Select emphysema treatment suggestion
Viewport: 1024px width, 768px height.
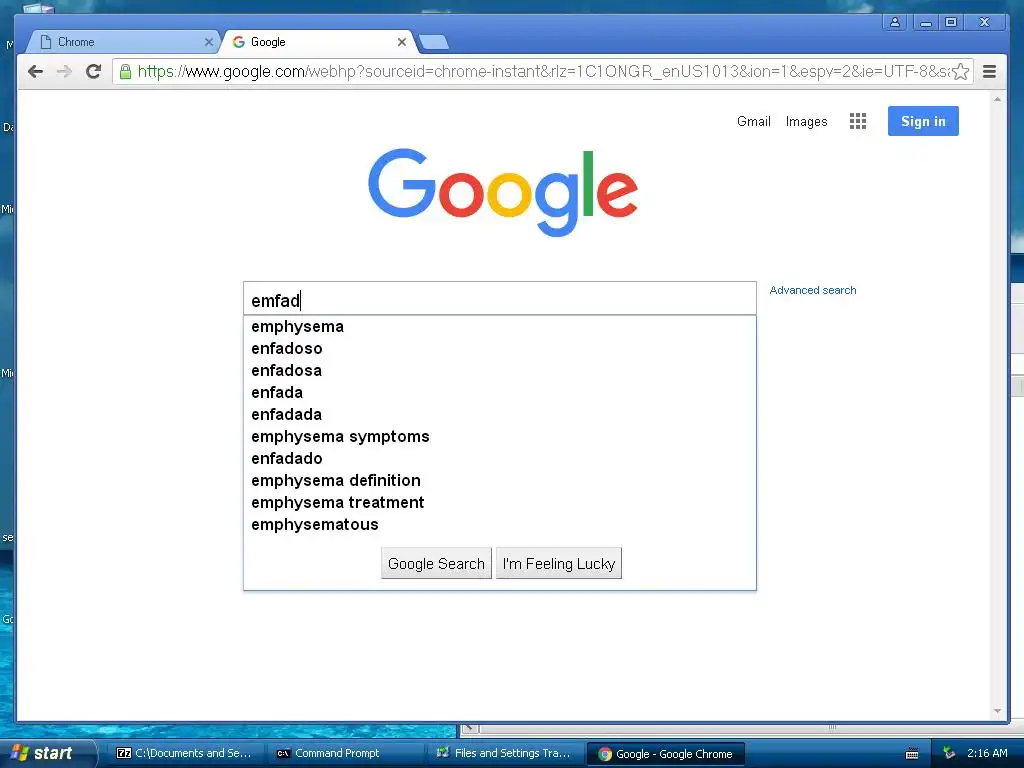[x=500, y=503]
